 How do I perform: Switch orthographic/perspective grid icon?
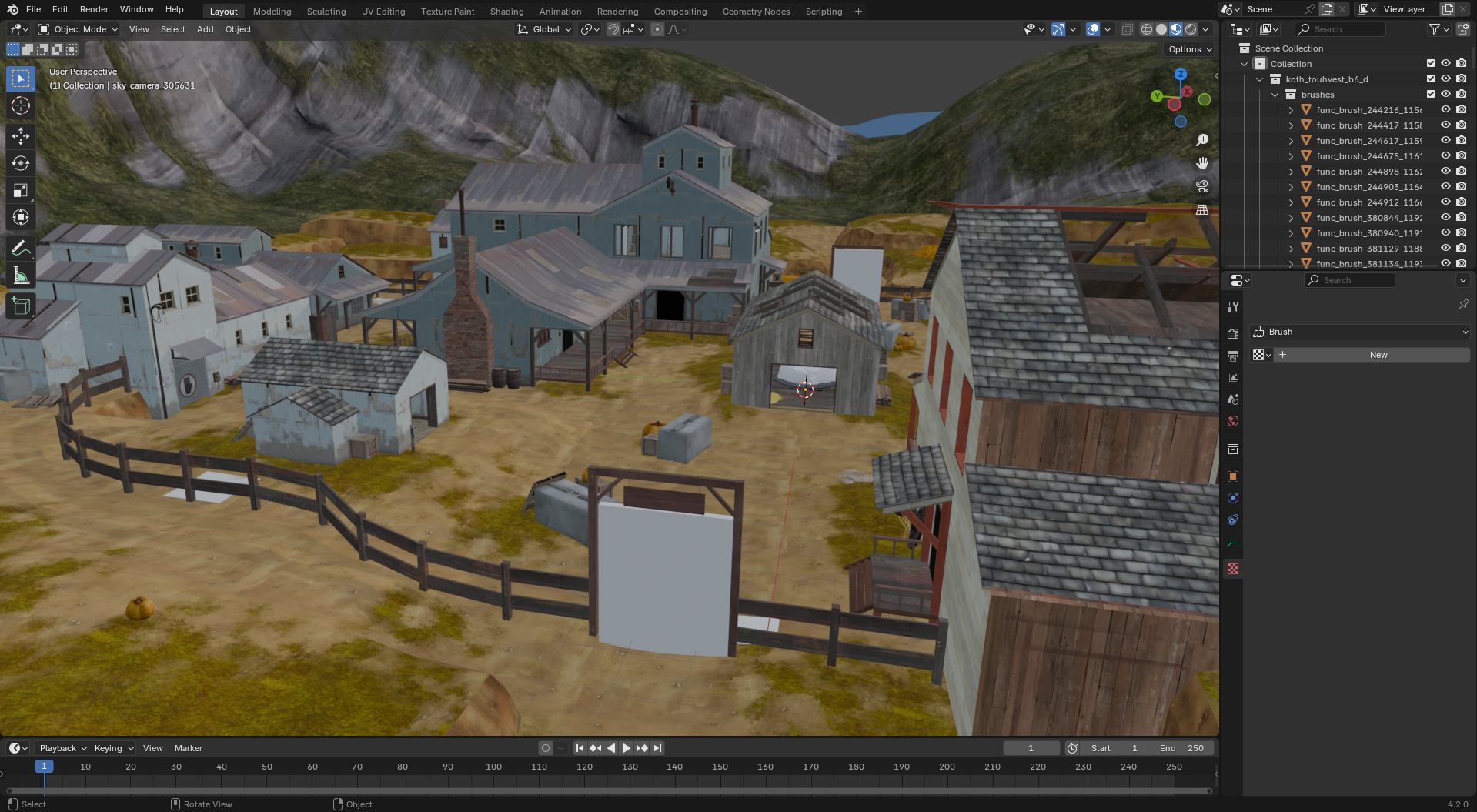tap(1202, 209)
